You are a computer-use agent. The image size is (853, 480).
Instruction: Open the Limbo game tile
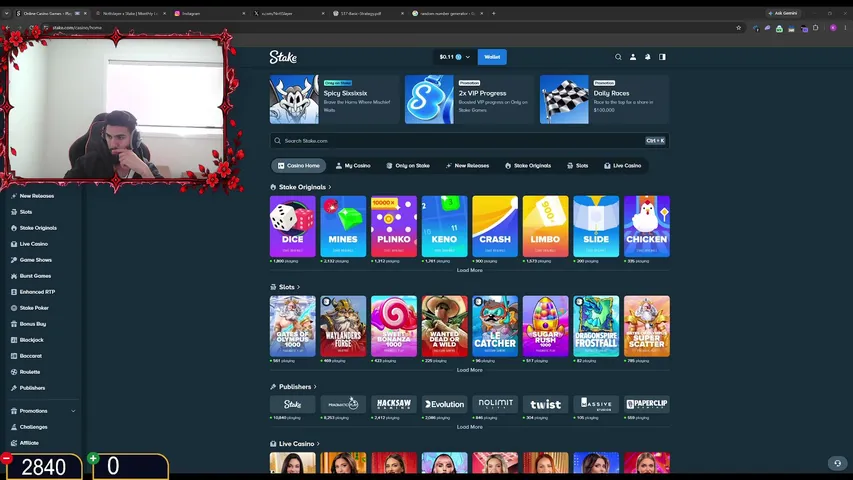click(x=546, y=226)
